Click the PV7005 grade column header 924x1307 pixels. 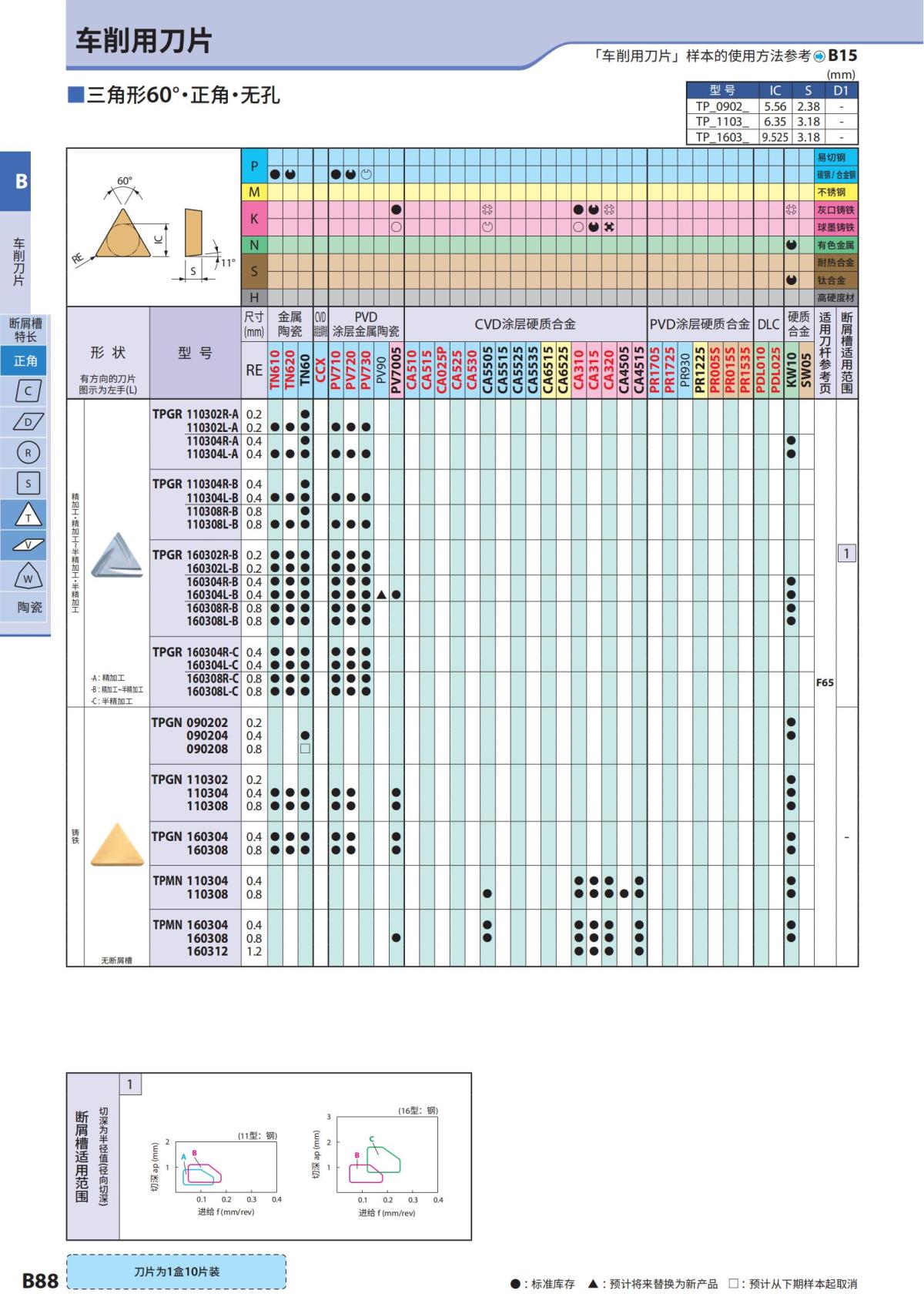396,370
